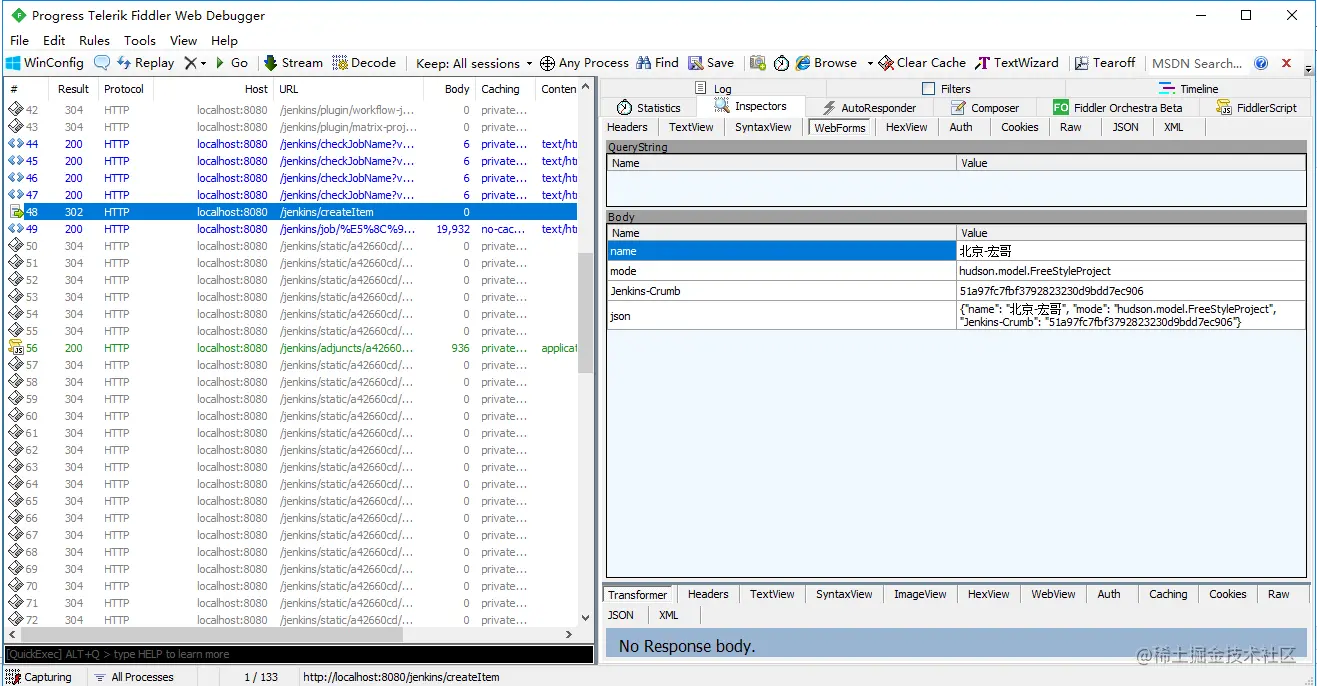The image size is (1317, 686).
Task: Open the timer stopwatch icon
Action: pyautogui.click(x=781, y=62)
